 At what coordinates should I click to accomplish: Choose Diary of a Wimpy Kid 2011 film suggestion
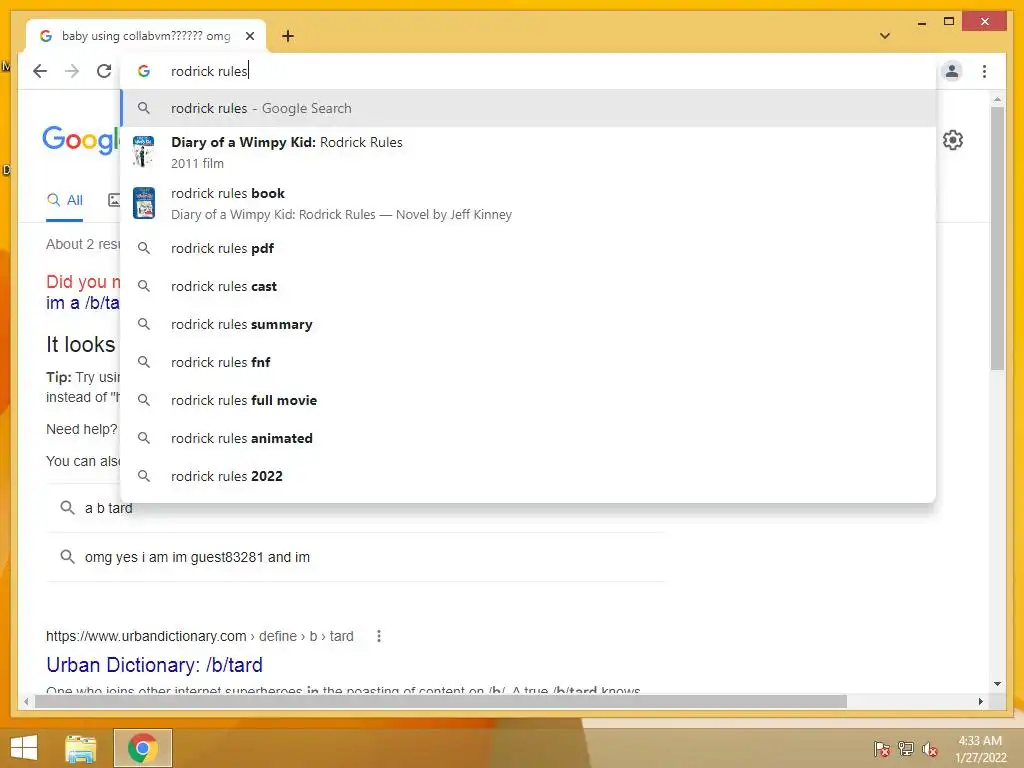528,152
